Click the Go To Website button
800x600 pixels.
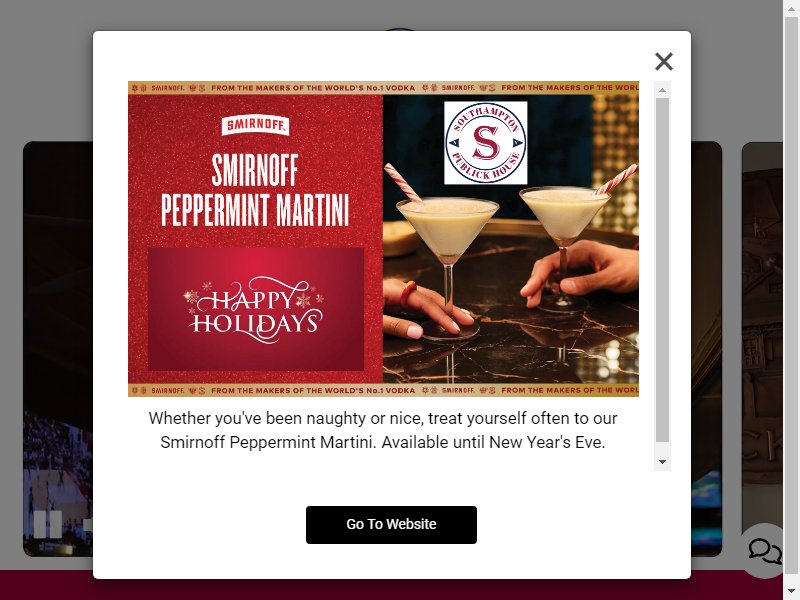point(391,524)
